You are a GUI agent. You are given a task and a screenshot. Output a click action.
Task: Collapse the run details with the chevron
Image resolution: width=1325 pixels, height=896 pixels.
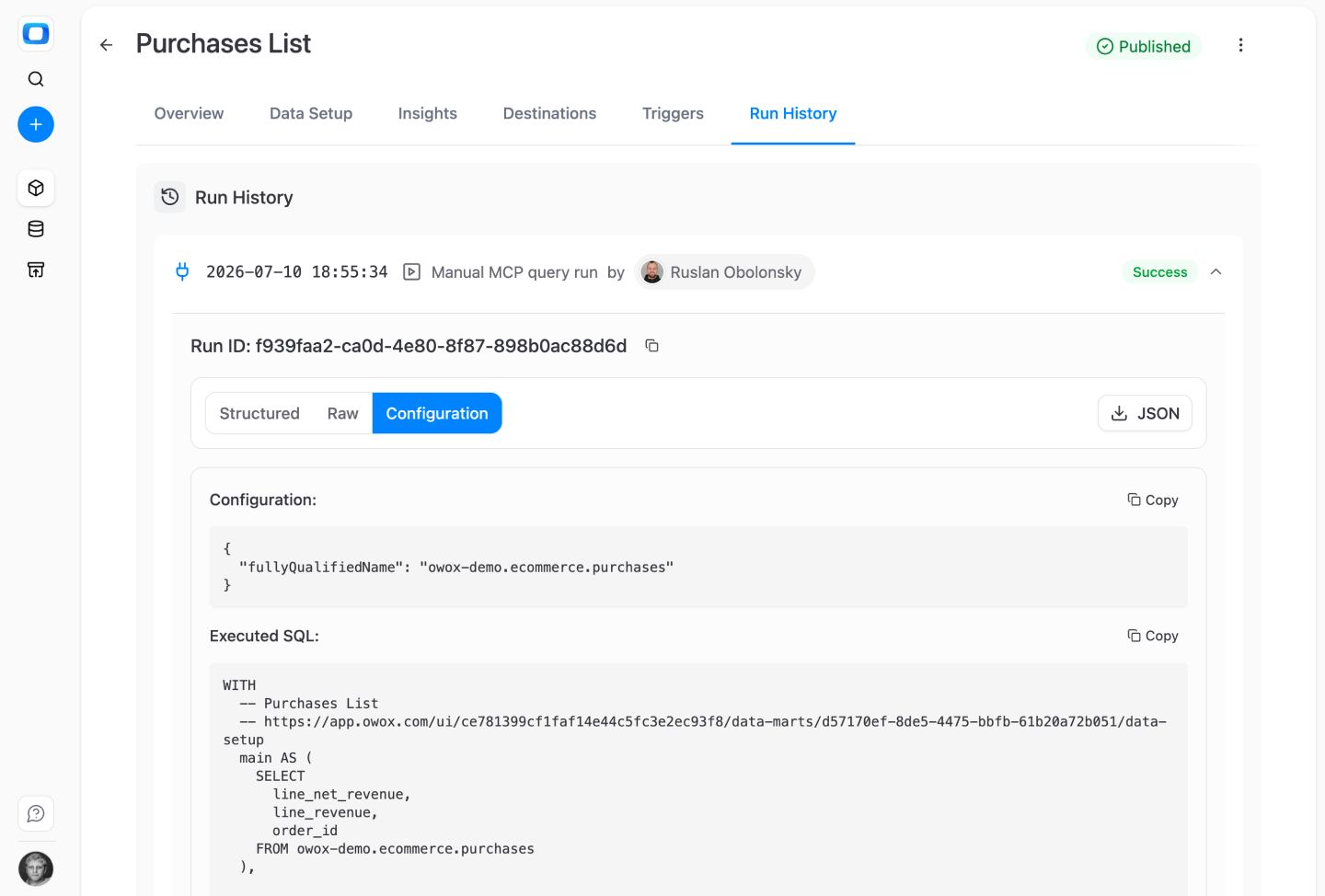(1216, 272)
